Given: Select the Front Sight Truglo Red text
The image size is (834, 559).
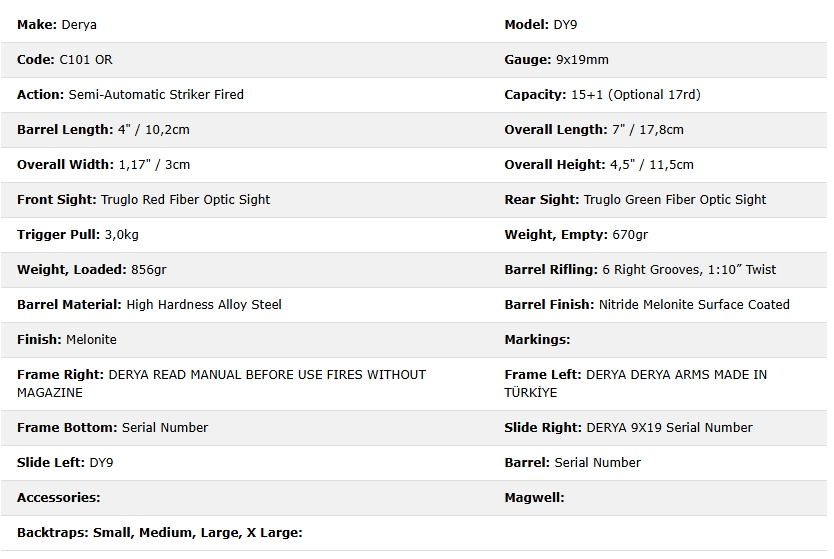Looking at the screenshot, I should tap(143, 199).
